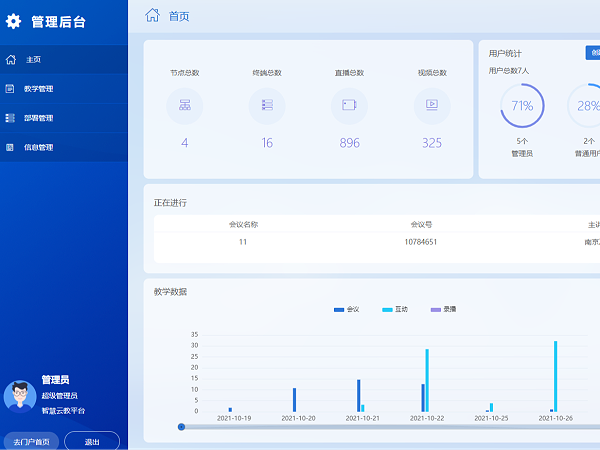The height and width of the screenshot is (450, 600).
Task: Toggle the 互动 legend series
Action: (395, 309)
